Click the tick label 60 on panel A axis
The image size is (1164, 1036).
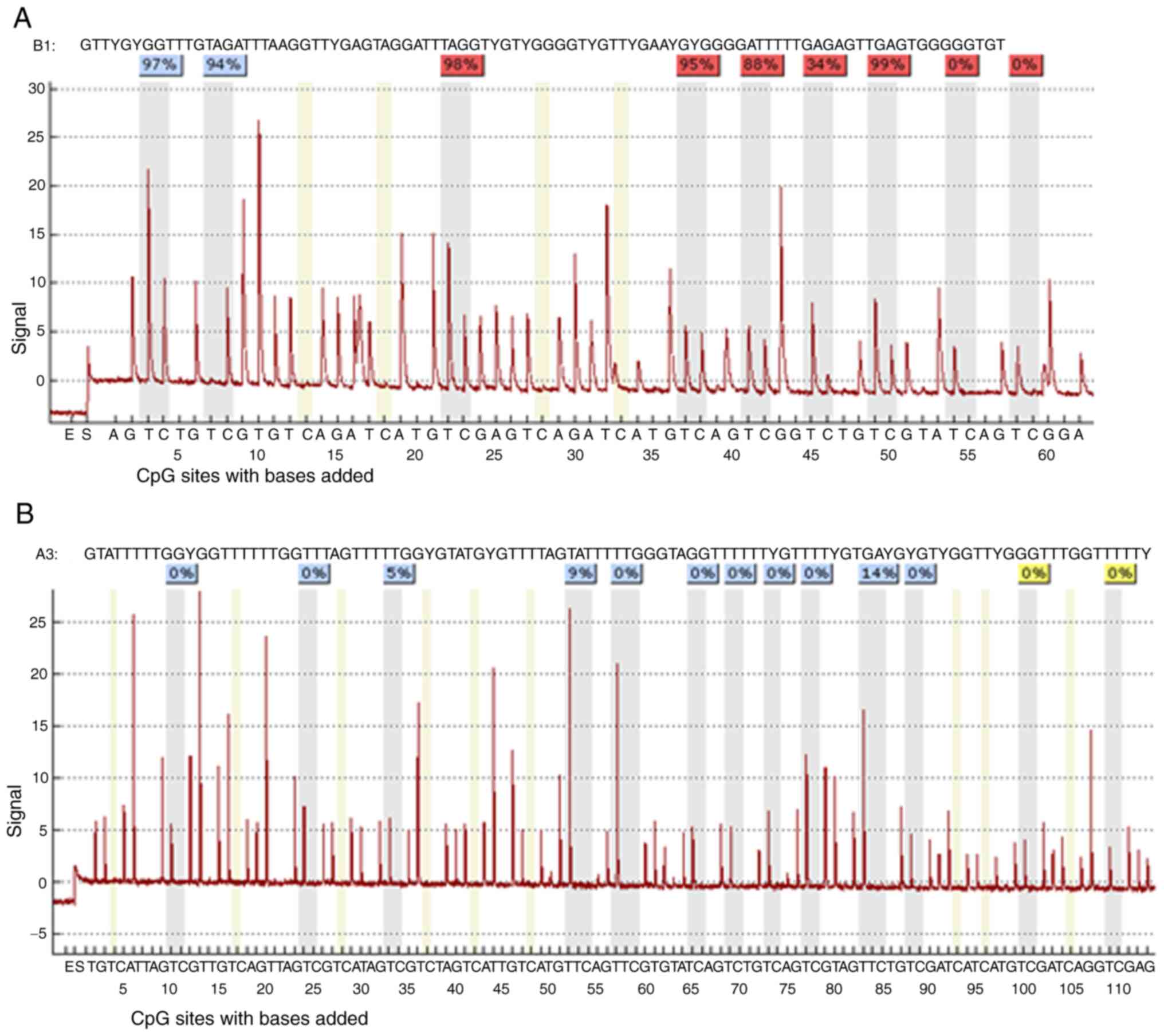[x=1046, y=456]
